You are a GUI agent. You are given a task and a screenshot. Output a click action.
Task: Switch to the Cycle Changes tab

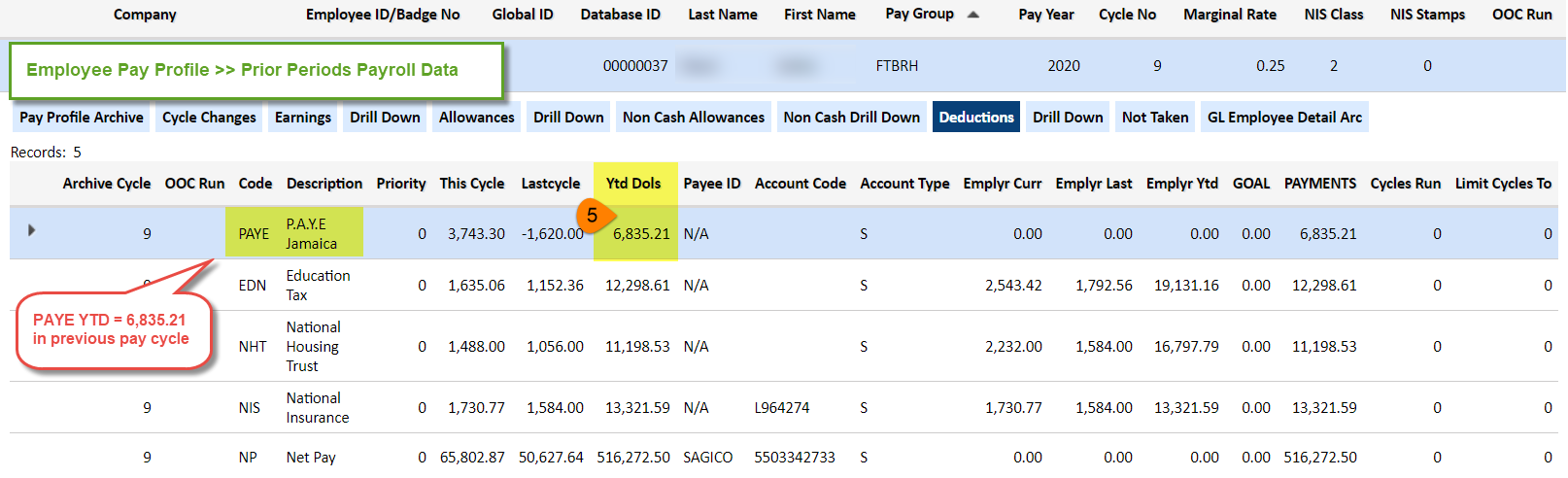pos(209,118)
